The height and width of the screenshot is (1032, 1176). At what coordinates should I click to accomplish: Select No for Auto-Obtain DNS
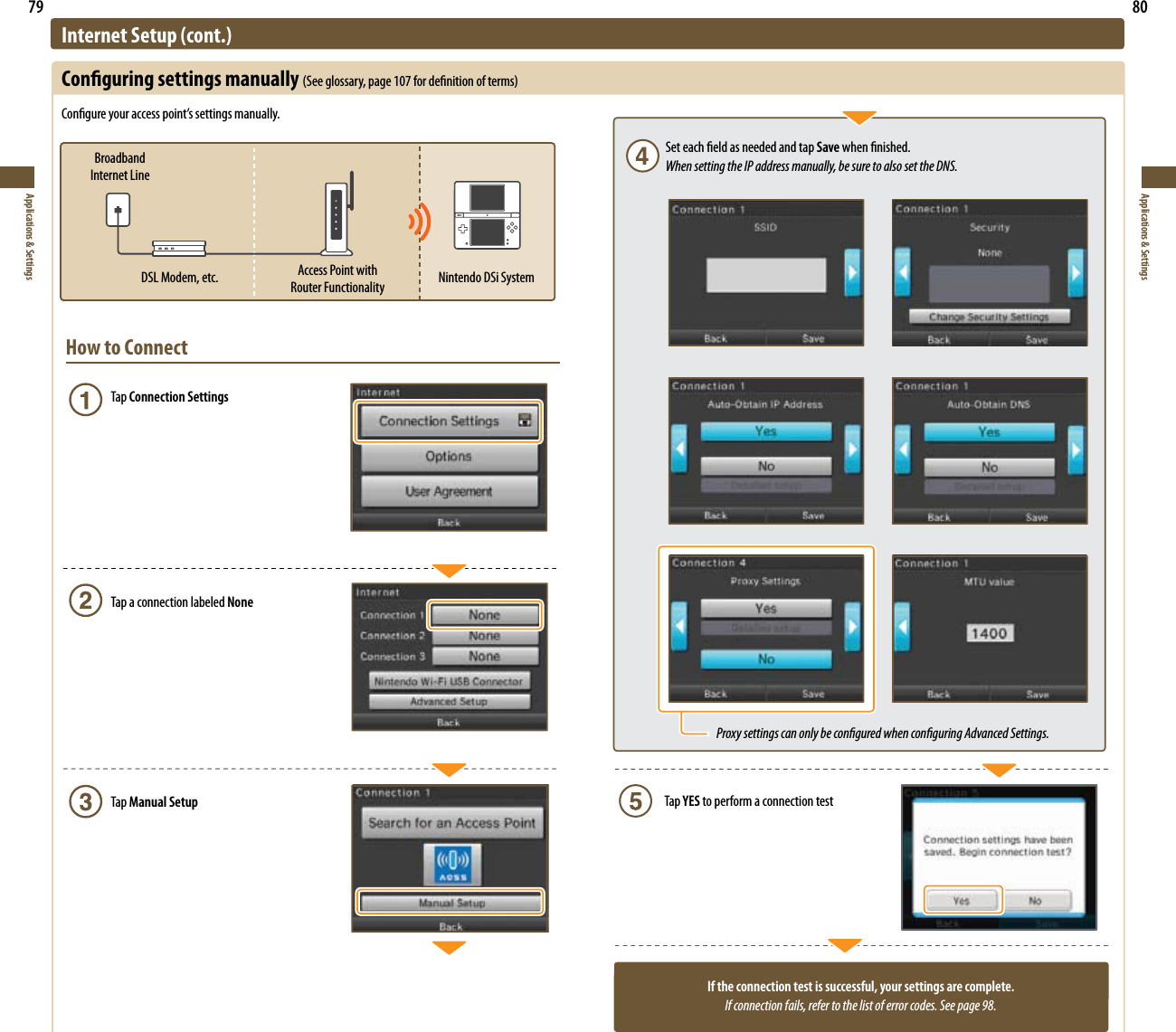tap(990, 468)
